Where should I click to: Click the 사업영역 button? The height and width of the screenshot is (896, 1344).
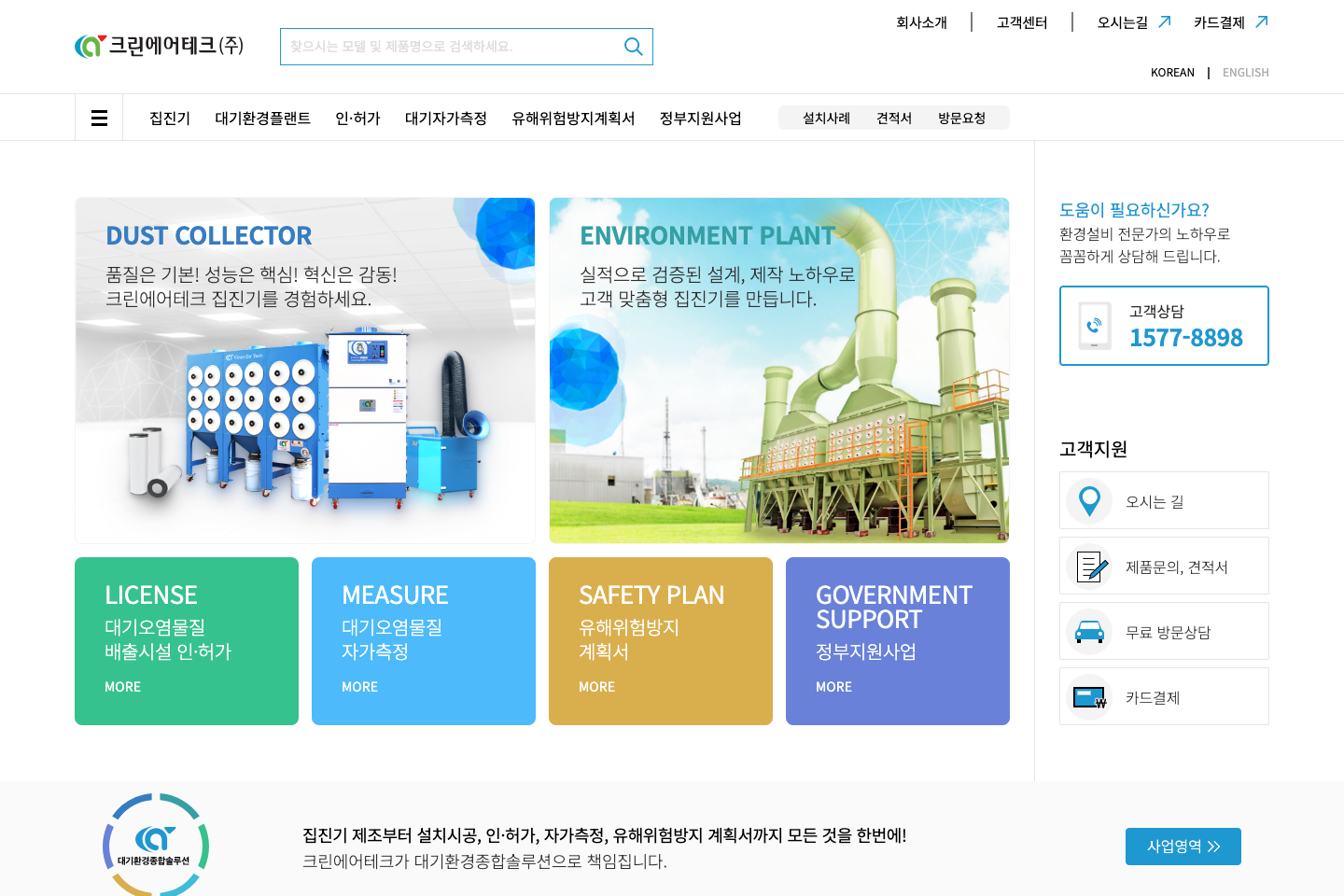pyautogui.click(x=1183, y=847)
